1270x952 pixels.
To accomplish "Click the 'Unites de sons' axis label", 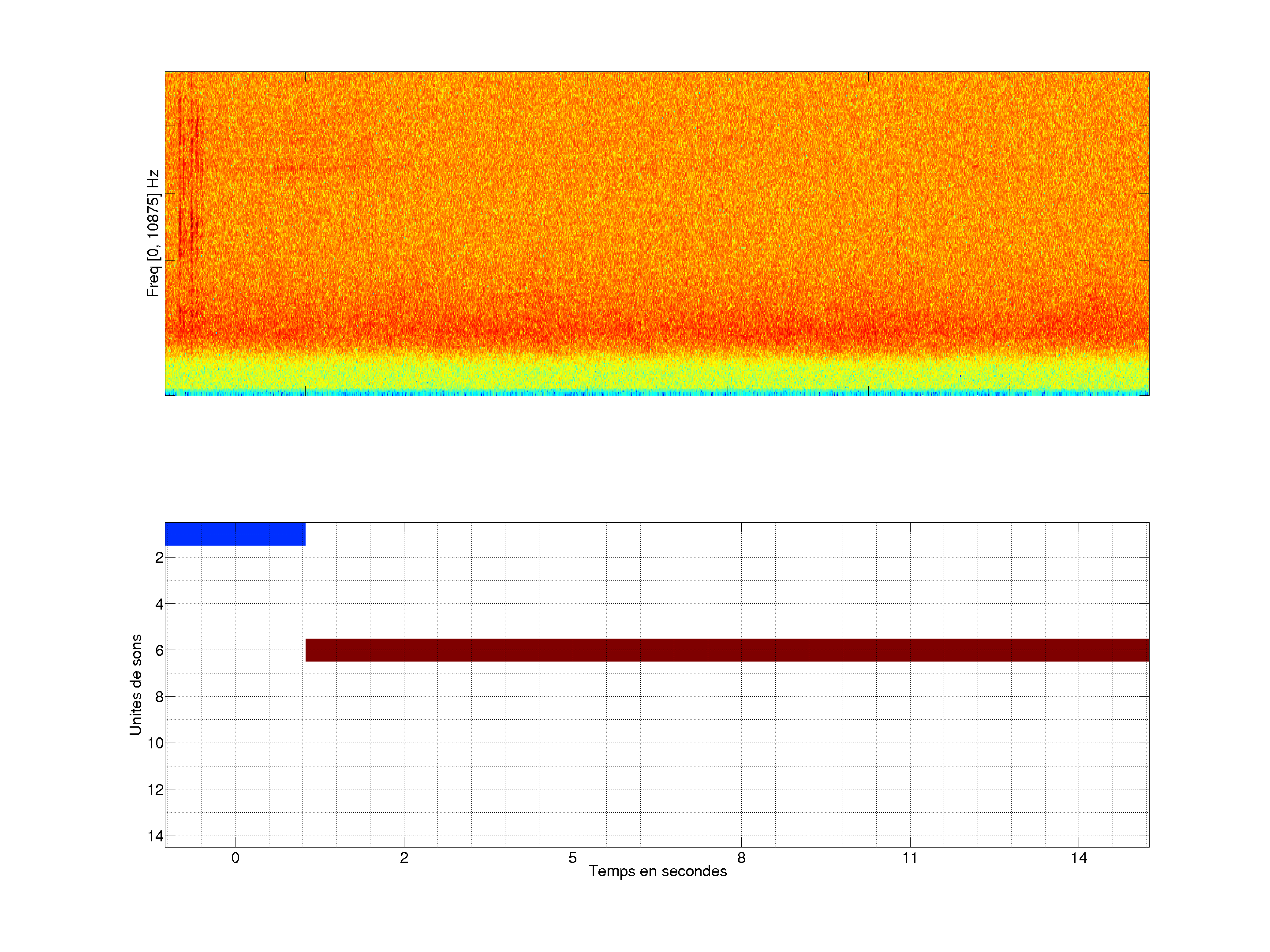I will point(135,684).
